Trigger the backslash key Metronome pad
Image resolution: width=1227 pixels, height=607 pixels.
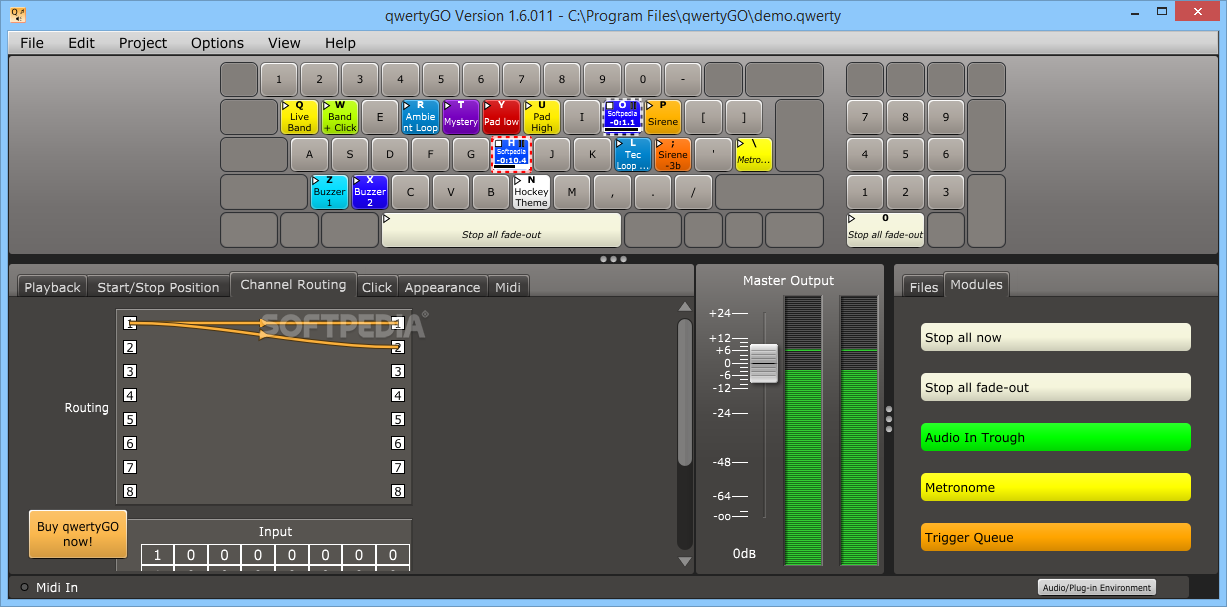pyautogui.click(x=753, y=154)
